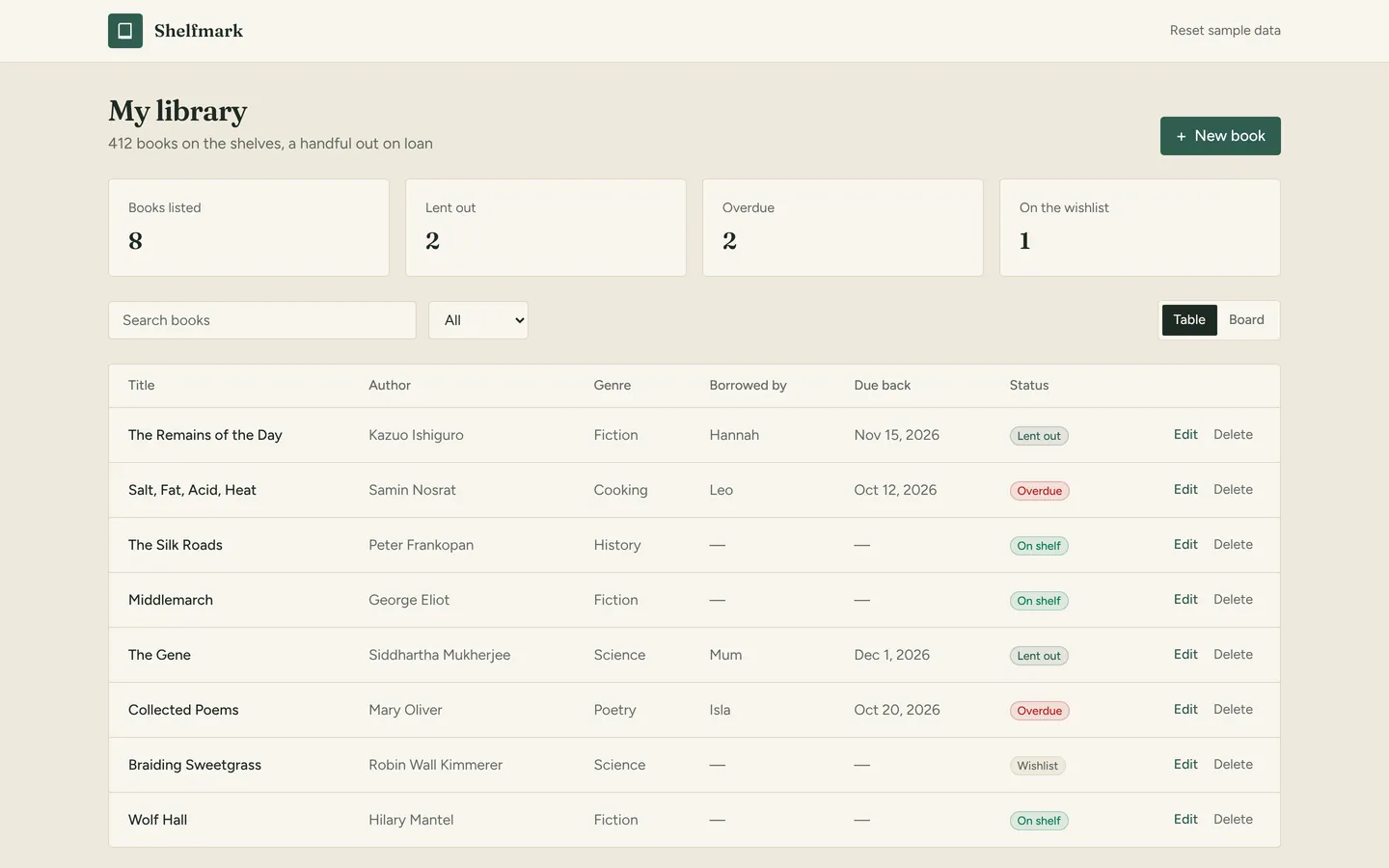Screen dimensions: 1389x868
Task: Click the Wolf Hall title
Action: (158, 820)
